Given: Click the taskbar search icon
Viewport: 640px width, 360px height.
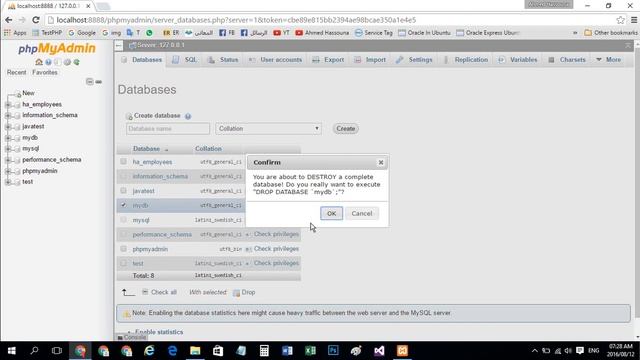Looking at the screenshot, I should (34, 351).
